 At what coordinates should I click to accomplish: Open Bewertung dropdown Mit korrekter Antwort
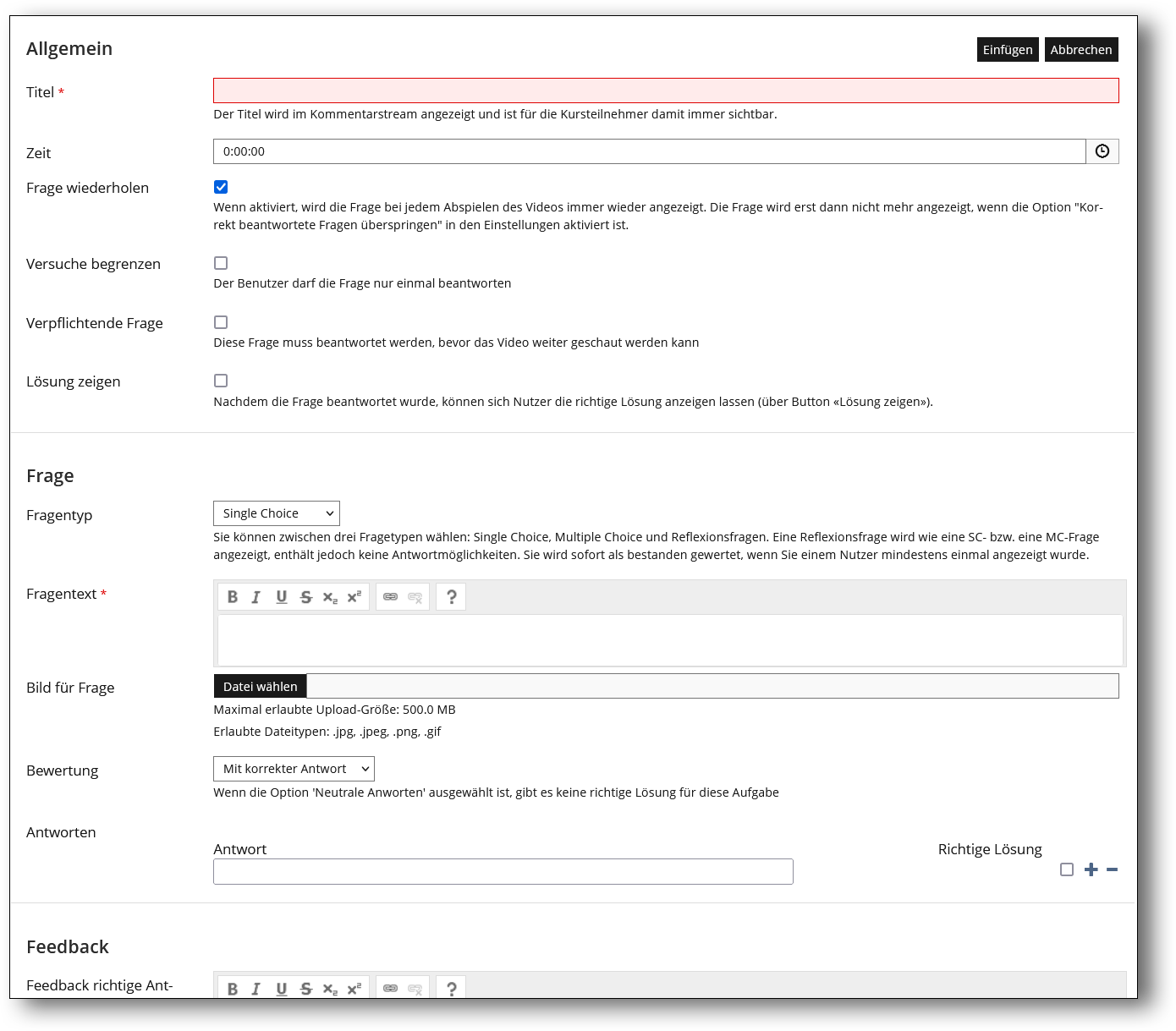click(294, 769)
